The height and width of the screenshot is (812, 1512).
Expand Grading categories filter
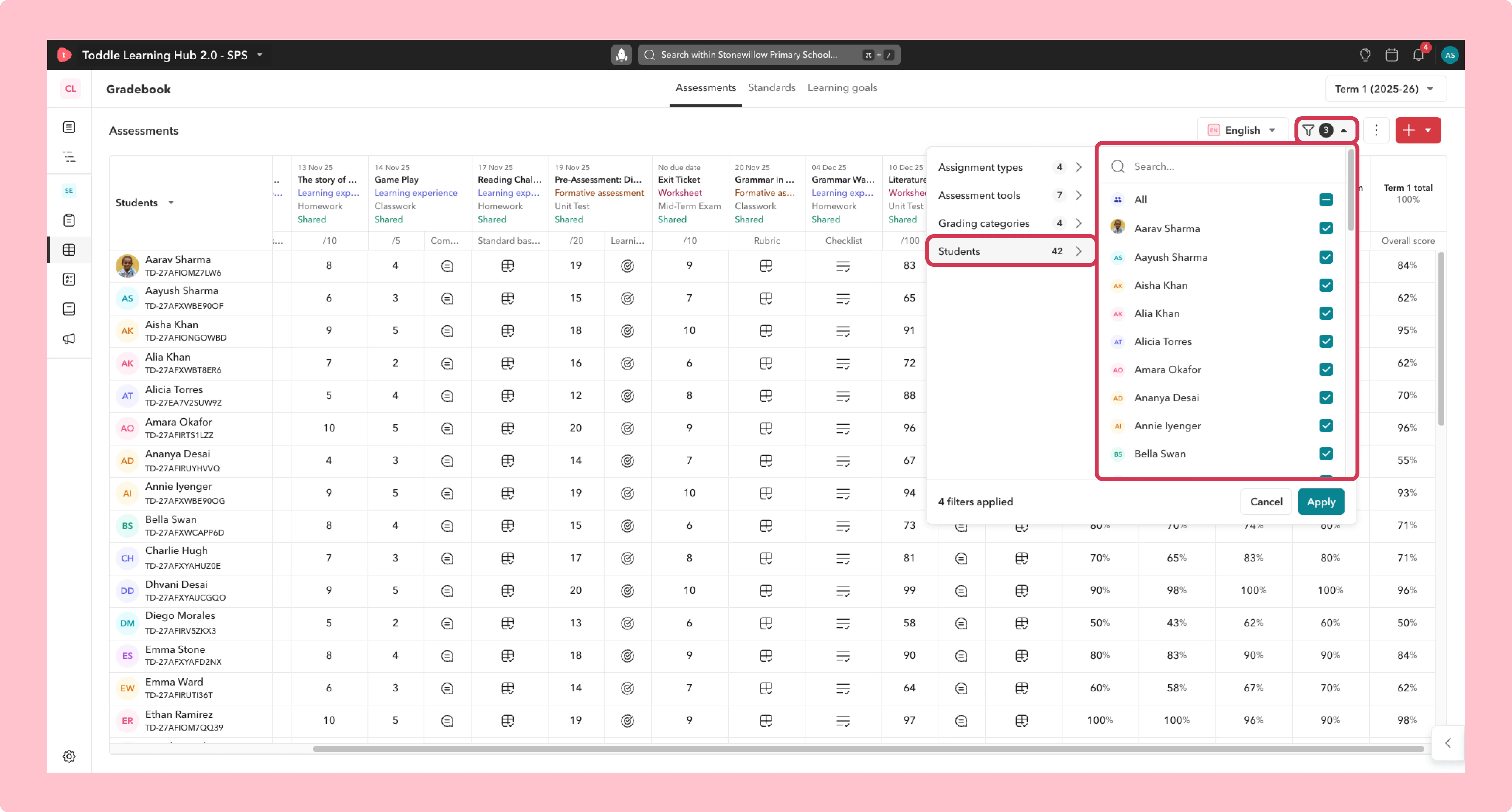tap(1010, 223)
